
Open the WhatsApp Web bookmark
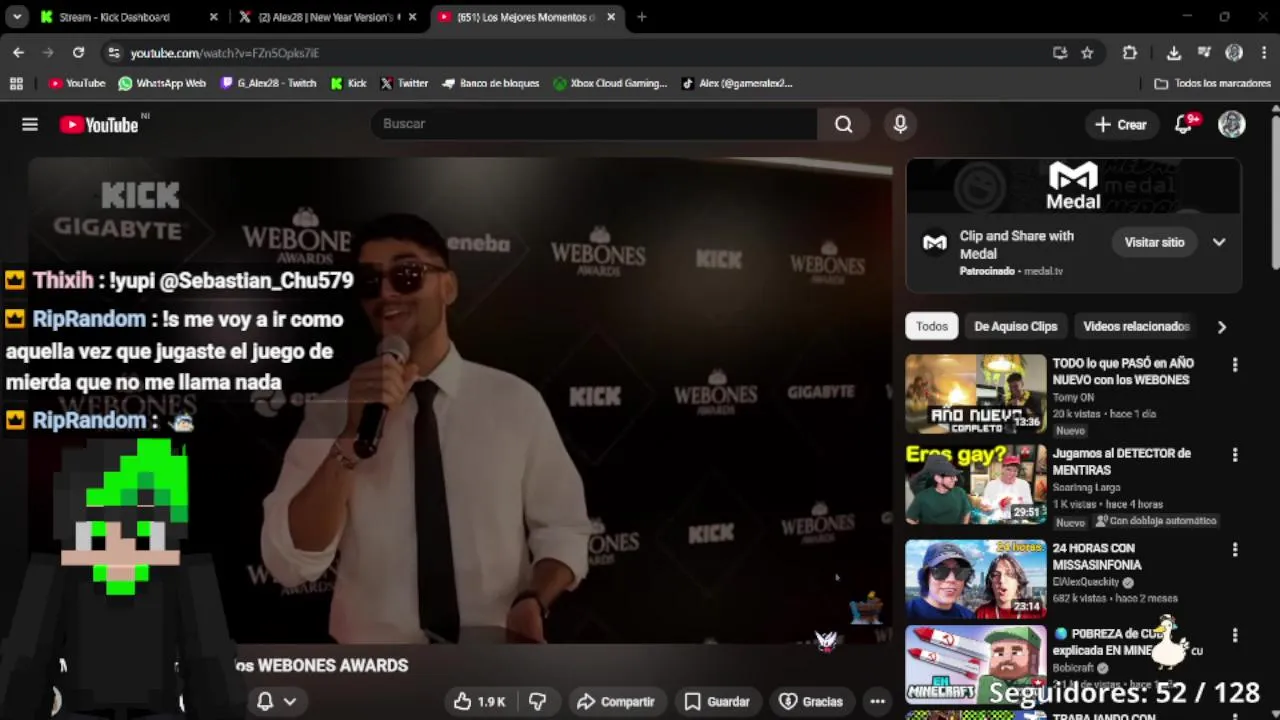162,83
